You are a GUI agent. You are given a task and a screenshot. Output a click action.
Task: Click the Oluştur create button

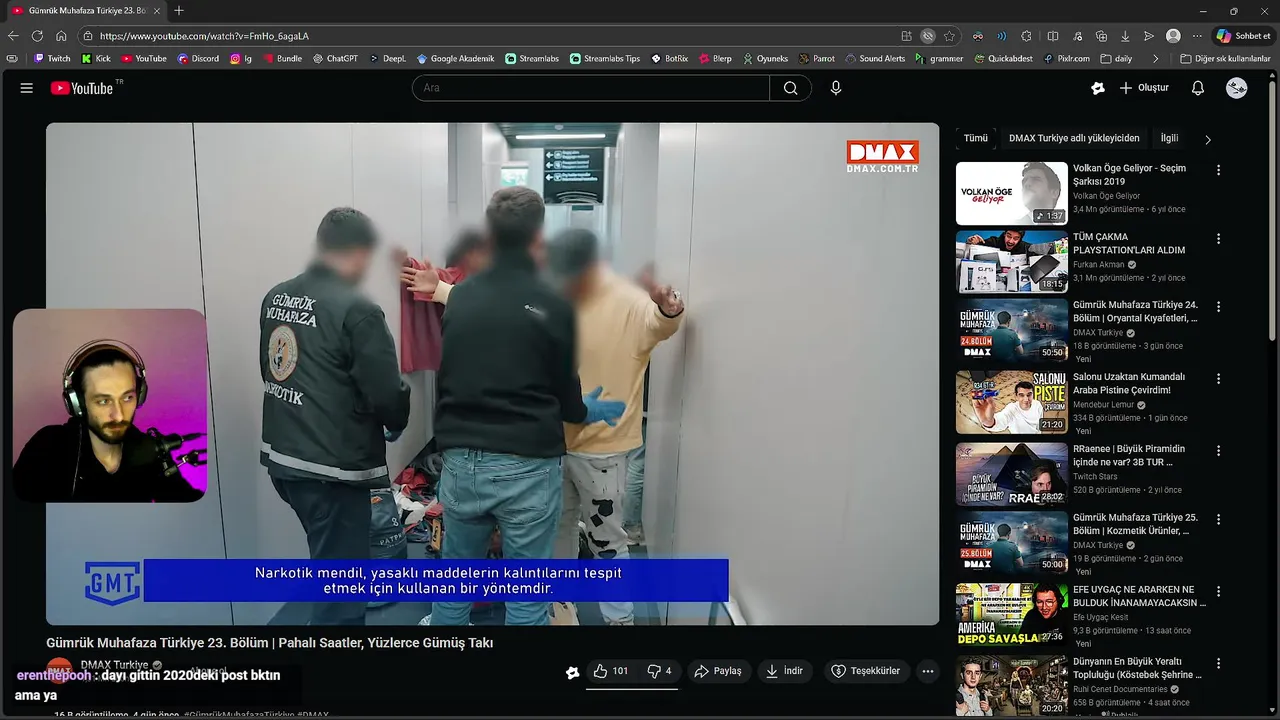click(1144, 88)
